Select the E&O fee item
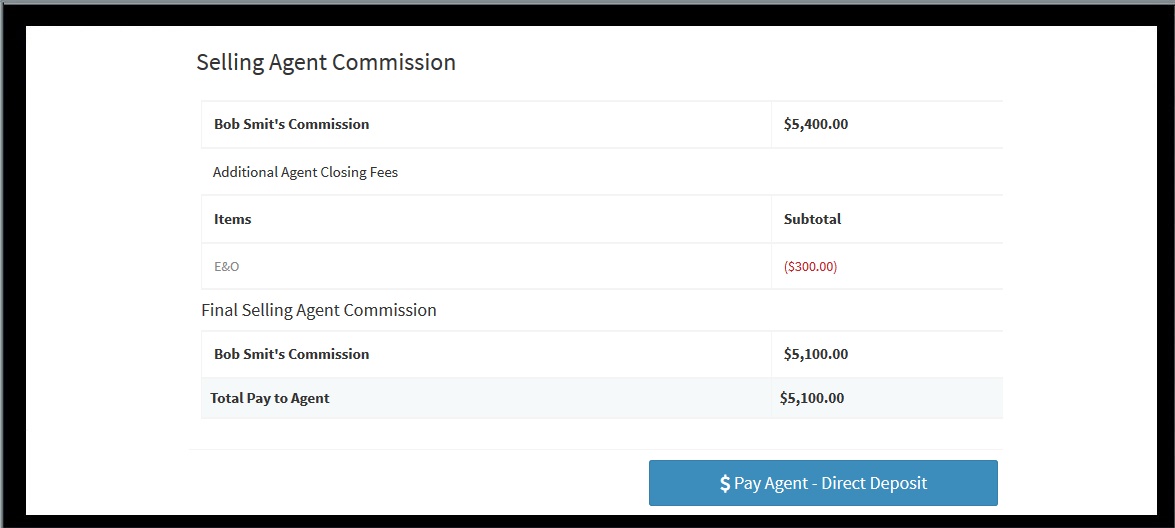This screenshot has height=528, width=1175. coord(227,267)
